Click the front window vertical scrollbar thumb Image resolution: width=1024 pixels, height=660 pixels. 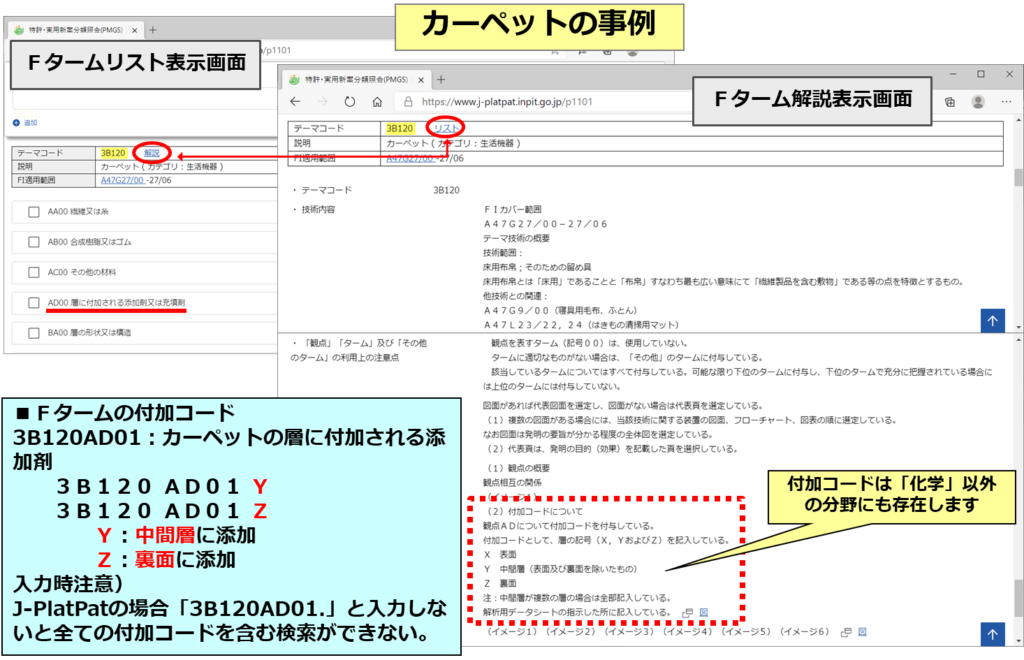(1018, 178)
